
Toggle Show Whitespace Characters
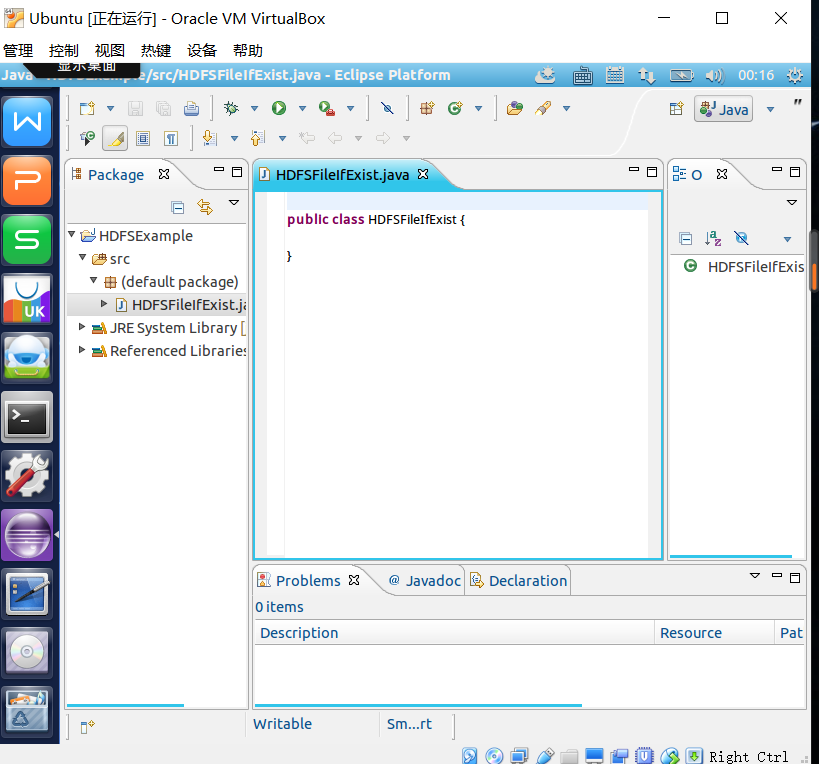tap(171, 138)
